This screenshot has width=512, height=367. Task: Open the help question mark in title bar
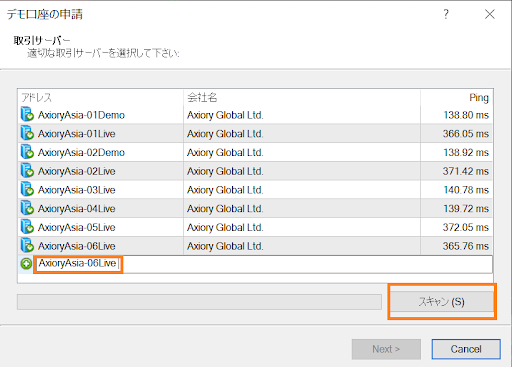446,14
